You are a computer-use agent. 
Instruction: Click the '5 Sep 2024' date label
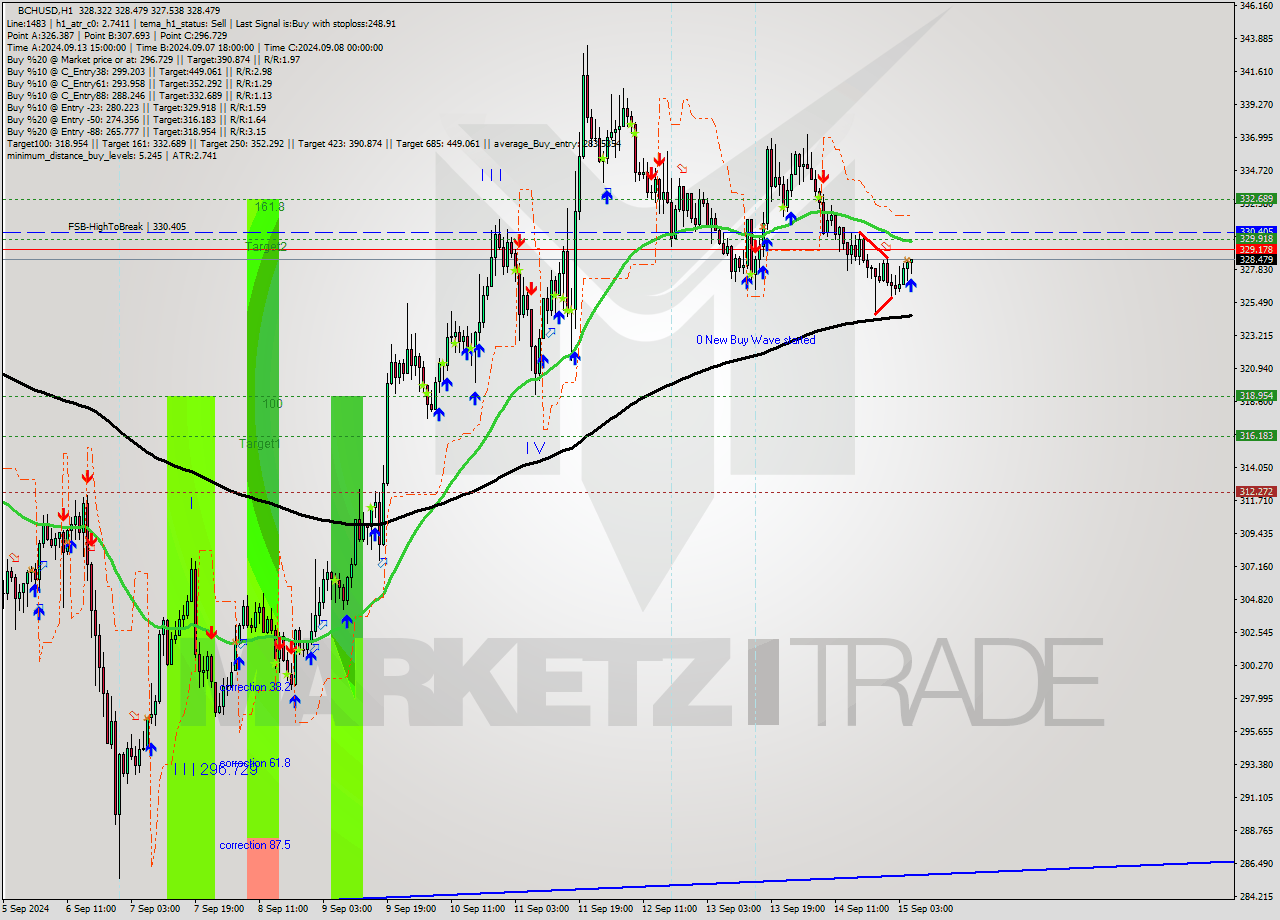click(x=27, y=909)
